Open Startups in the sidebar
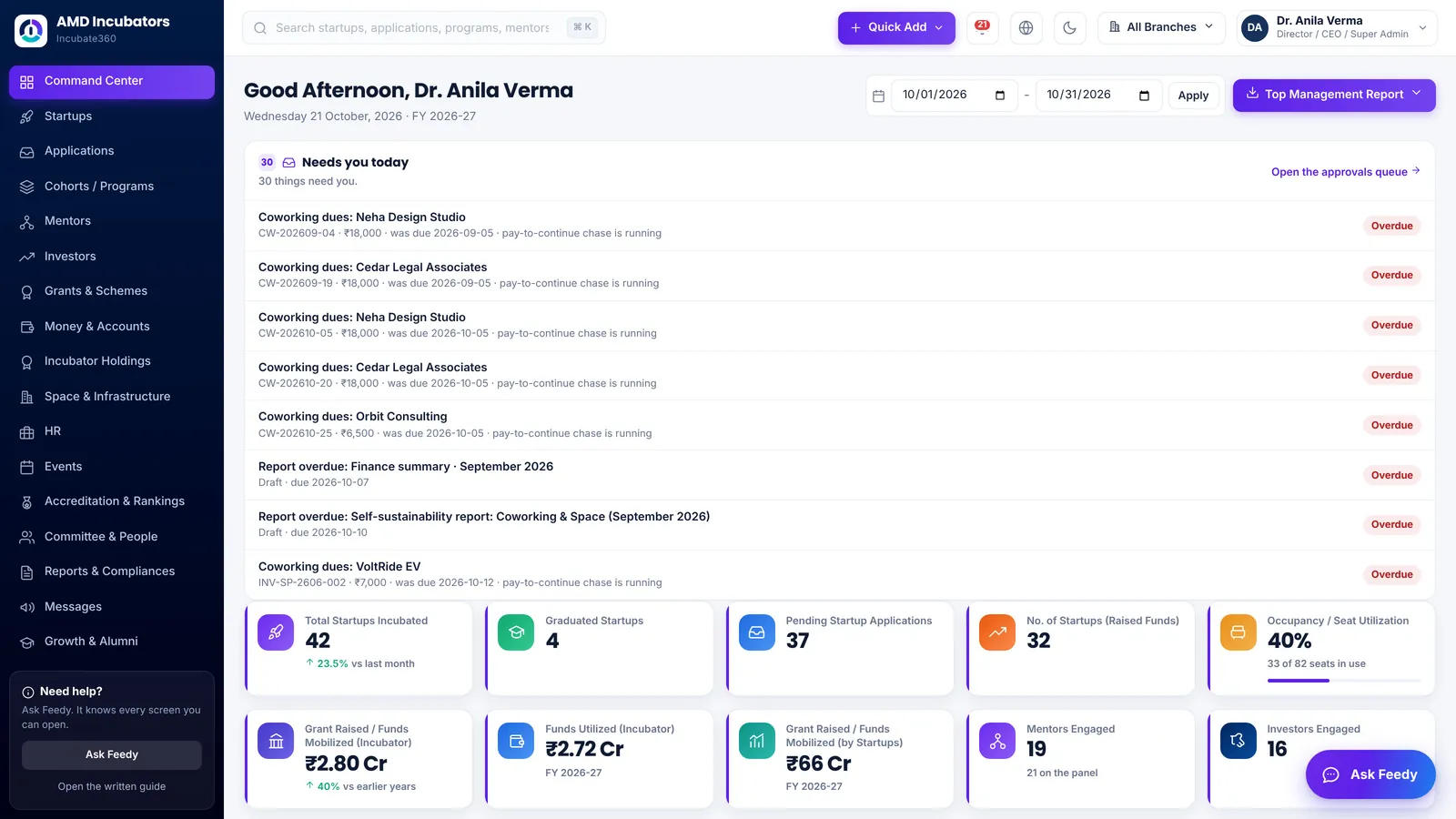The width and height of the screenshot is (1456, 819). point(112,116)
